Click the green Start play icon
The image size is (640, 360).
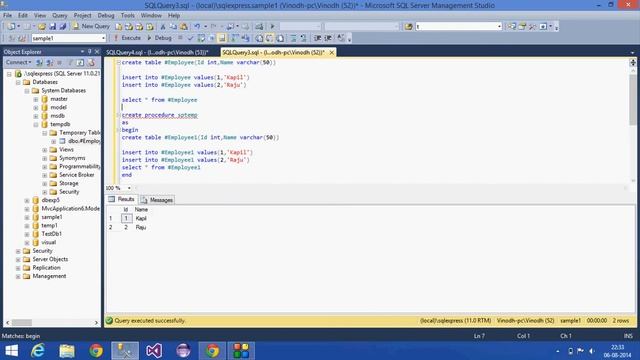272,26
